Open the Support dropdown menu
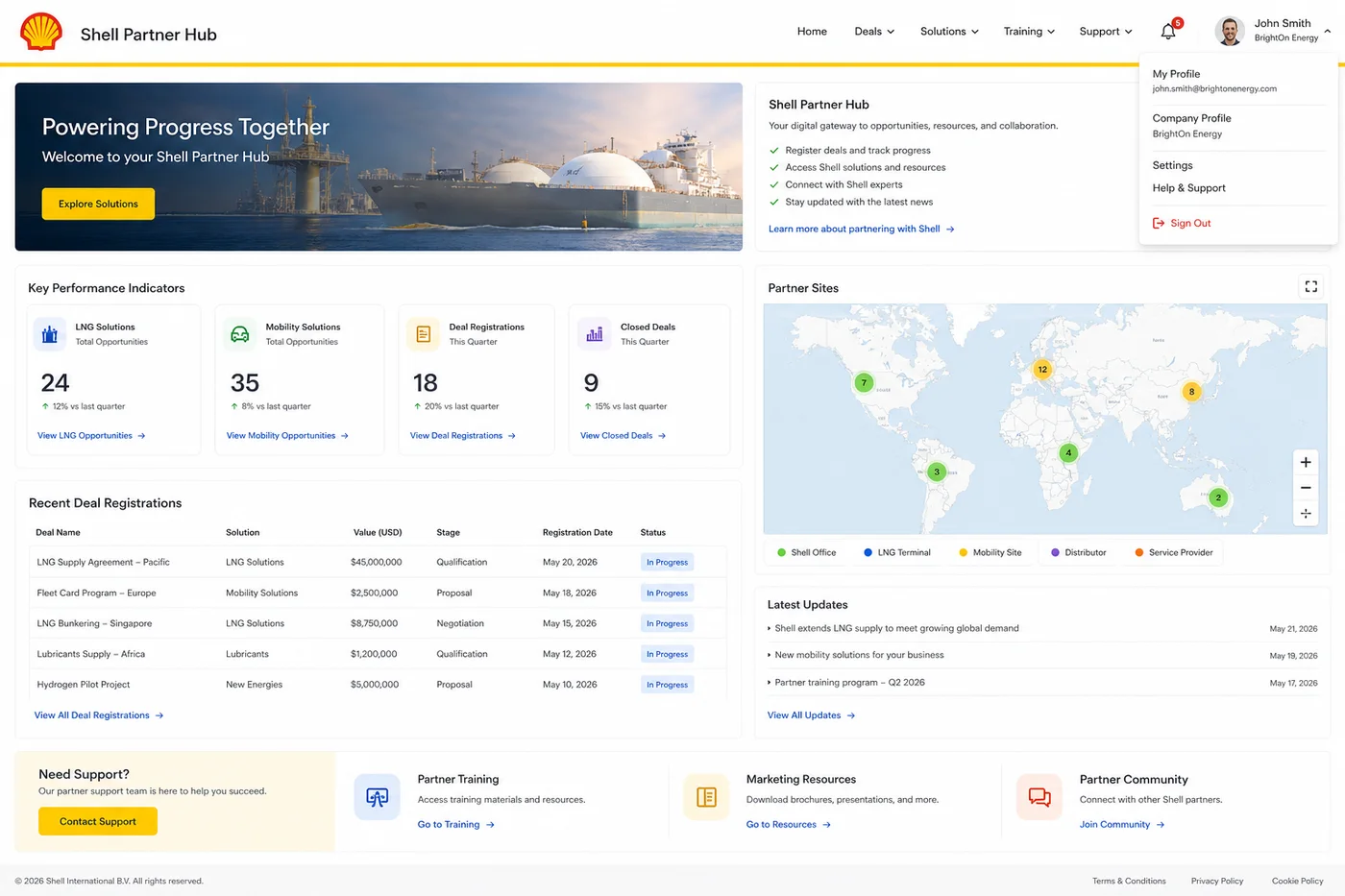The height and width of the screenshot is (896, 1345). [1106, 32]
